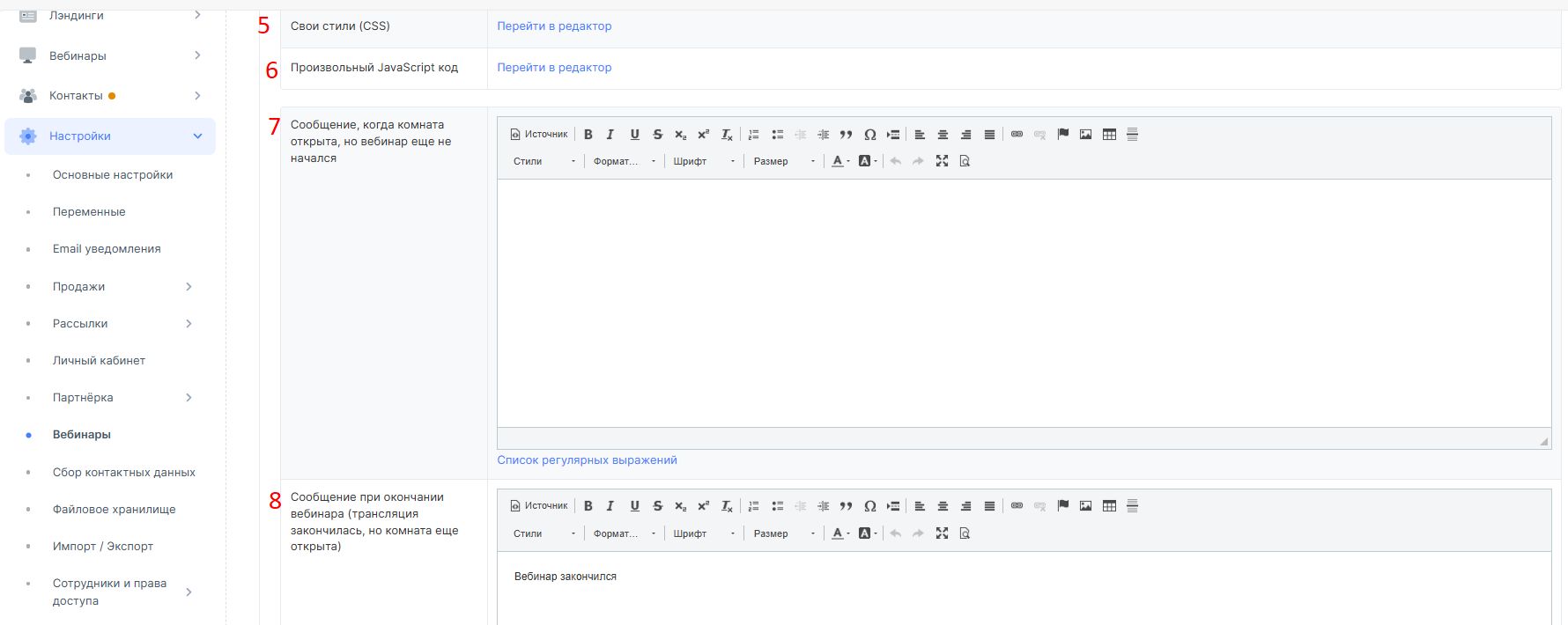Maximize the field 7 editor

tap(942, 161)
